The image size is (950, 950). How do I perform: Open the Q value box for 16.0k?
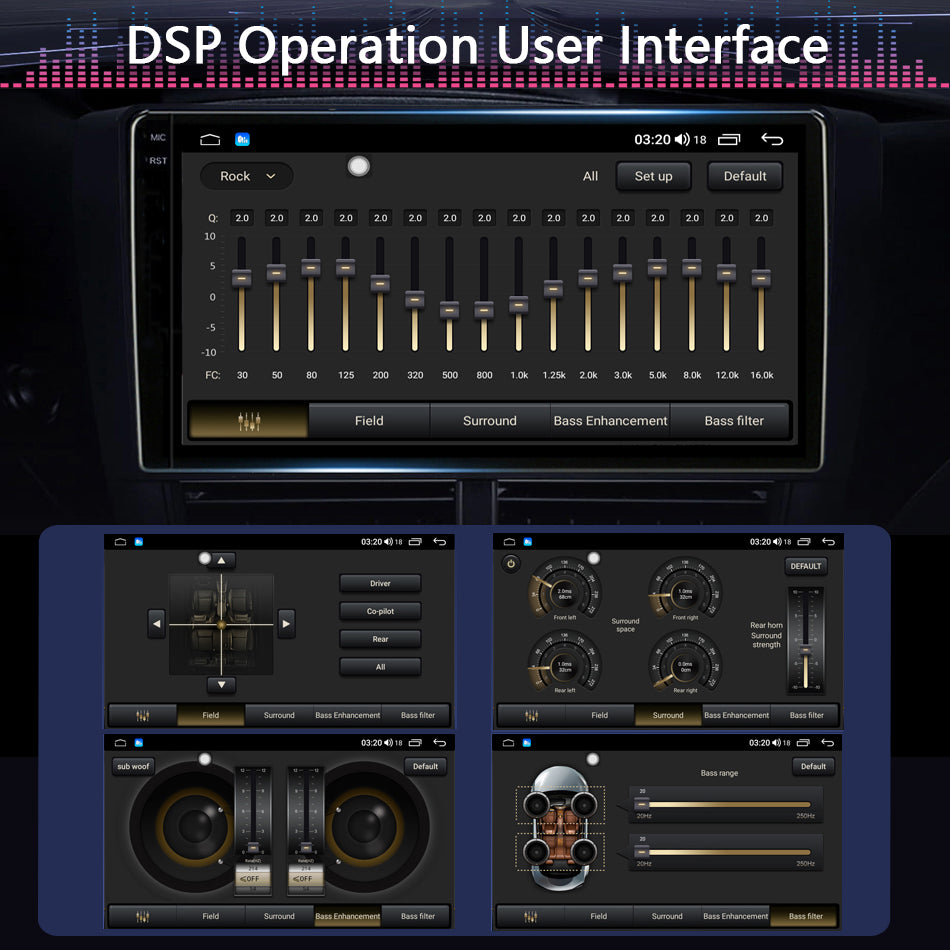[x=762, y=218]
